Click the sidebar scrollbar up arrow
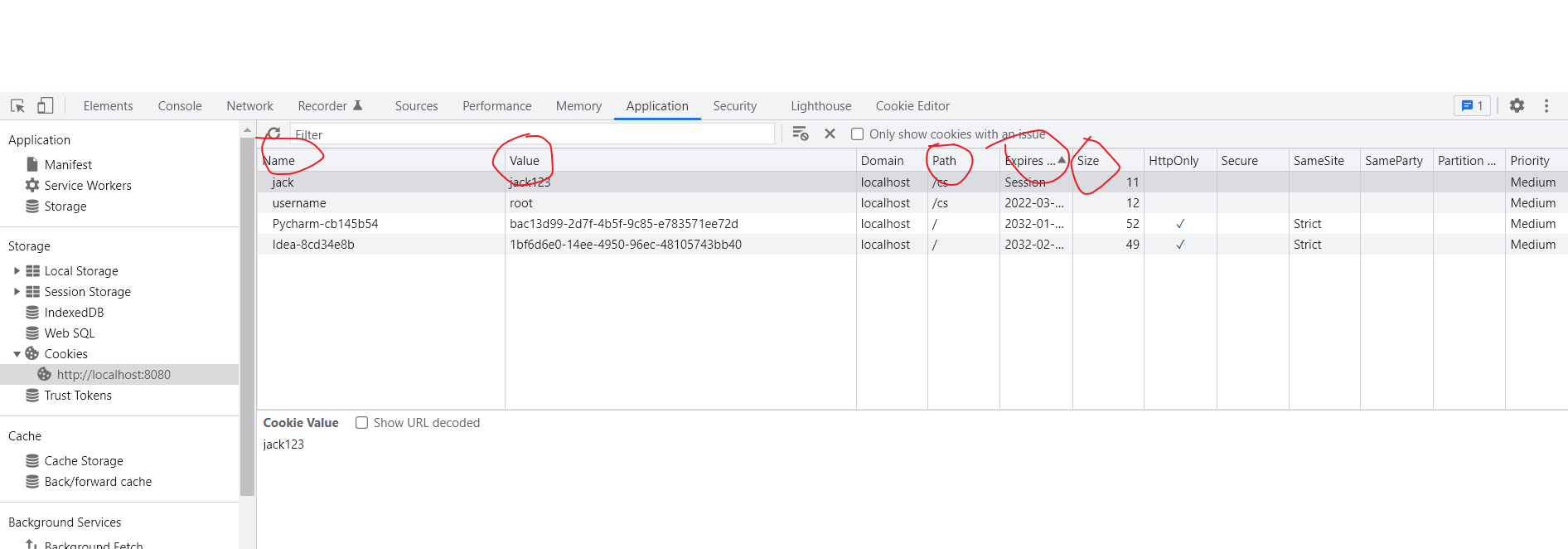The height and width of the screenshot is (549, 1568). (247, 130)
